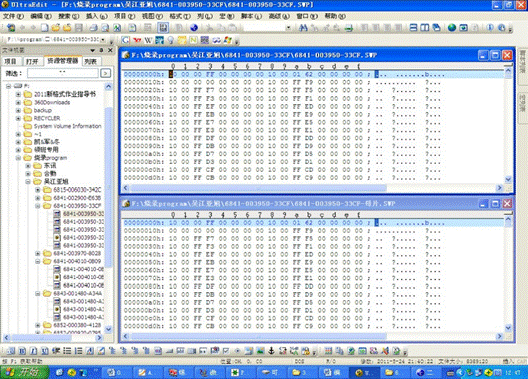Click the blue info circle toolbar icon
This screenshot has height=379, width=528.
point(490,28)
